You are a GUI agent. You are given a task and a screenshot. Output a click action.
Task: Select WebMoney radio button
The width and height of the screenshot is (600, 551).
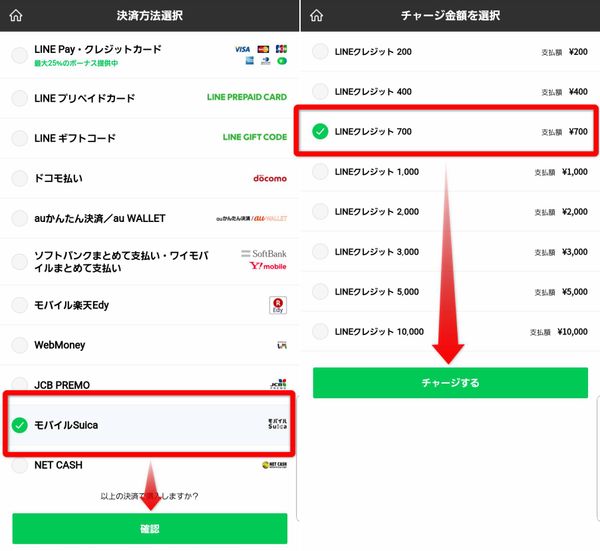[x=20, y=345]
